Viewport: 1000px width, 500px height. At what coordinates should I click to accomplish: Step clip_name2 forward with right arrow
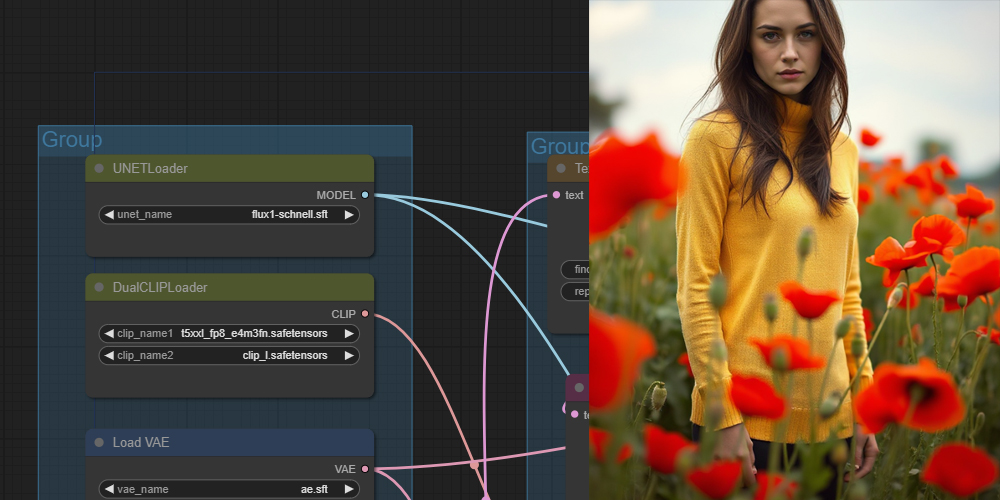pos(349,355)
